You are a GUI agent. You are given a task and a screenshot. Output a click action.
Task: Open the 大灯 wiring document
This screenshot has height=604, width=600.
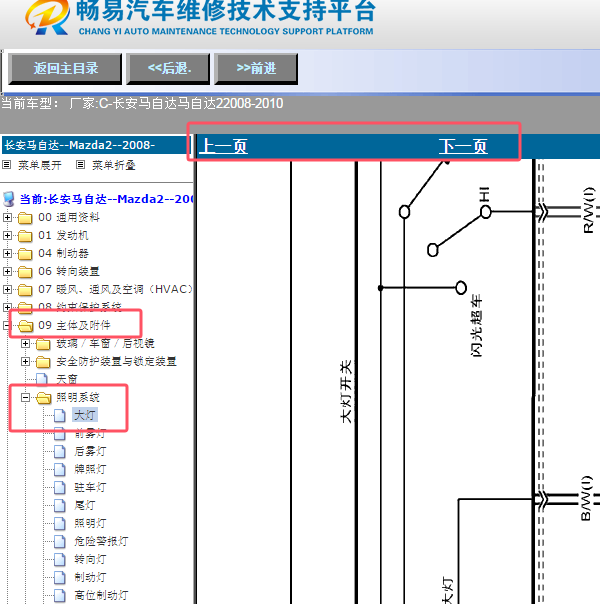point(85,415)
